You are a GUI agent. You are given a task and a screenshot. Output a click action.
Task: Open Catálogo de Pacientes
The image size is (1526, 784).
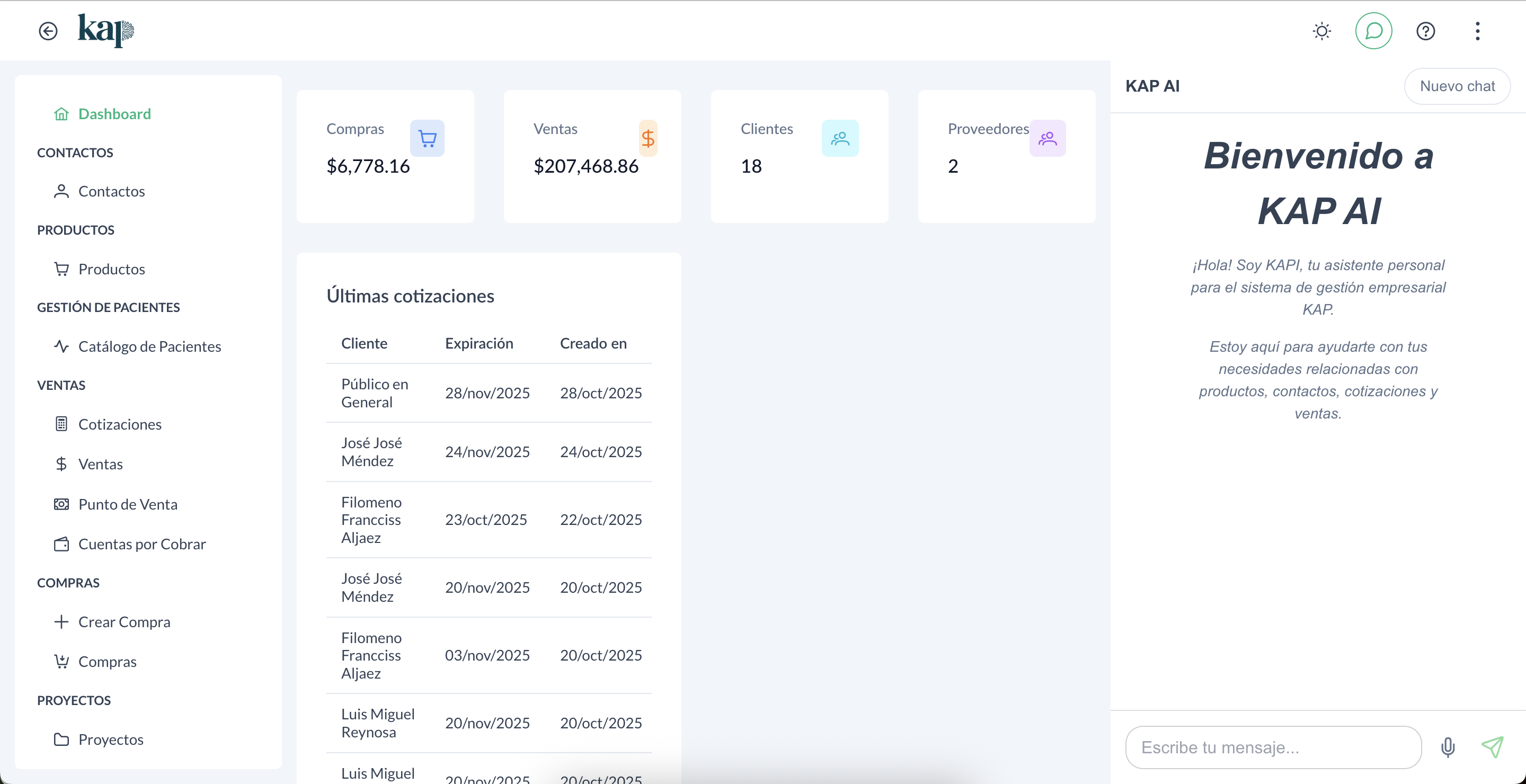pos(150,346)
